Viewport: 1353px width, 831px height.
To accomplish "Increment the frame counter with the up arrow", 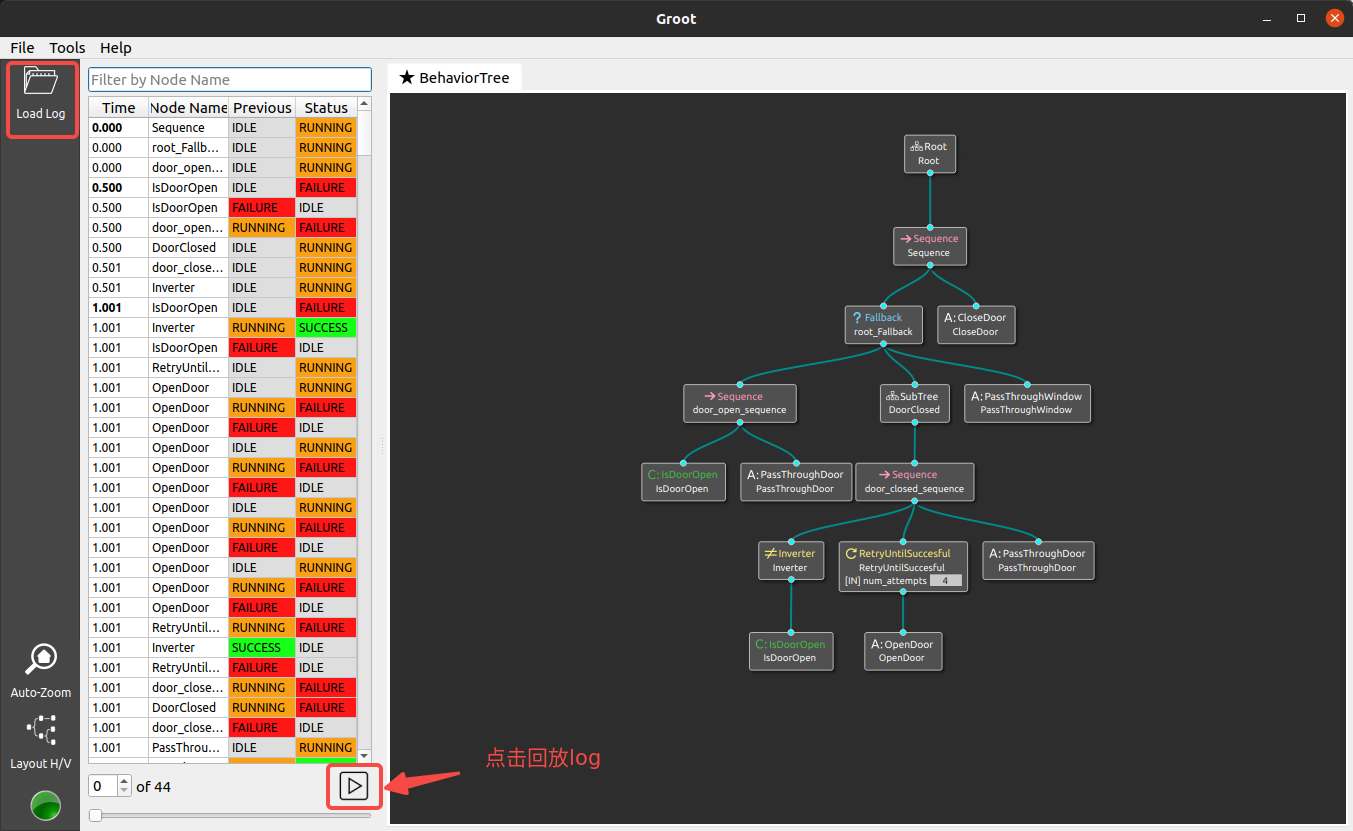I will click(124, 781).
